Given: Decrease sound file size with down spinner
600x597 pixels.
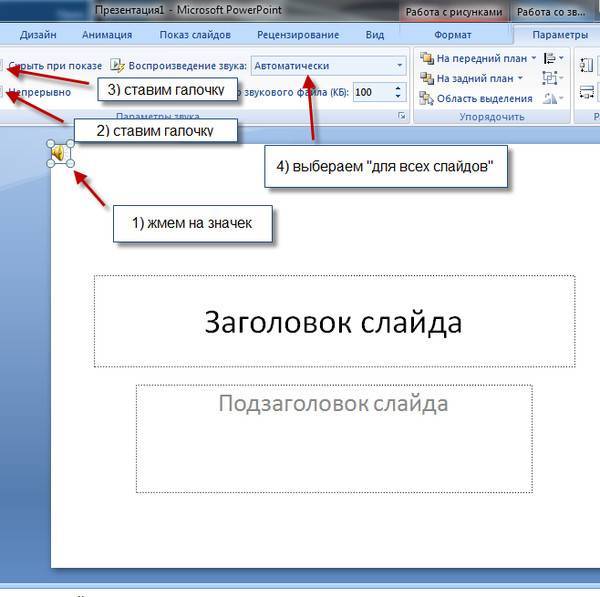Looking at the screenshot, I should coord(398,96).
